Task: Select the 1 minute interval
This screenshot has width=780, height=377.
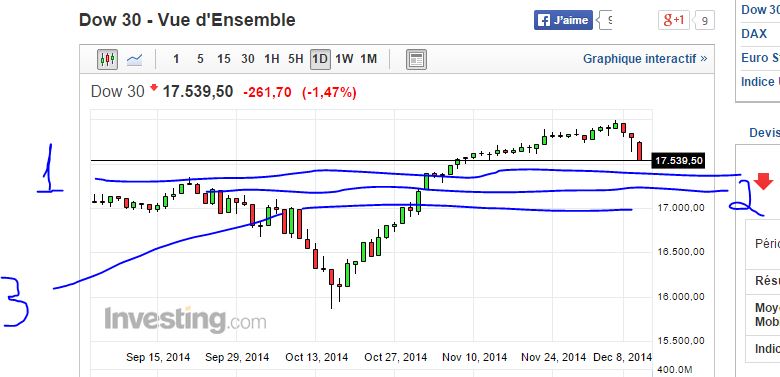Action: (x=176, y=59)
